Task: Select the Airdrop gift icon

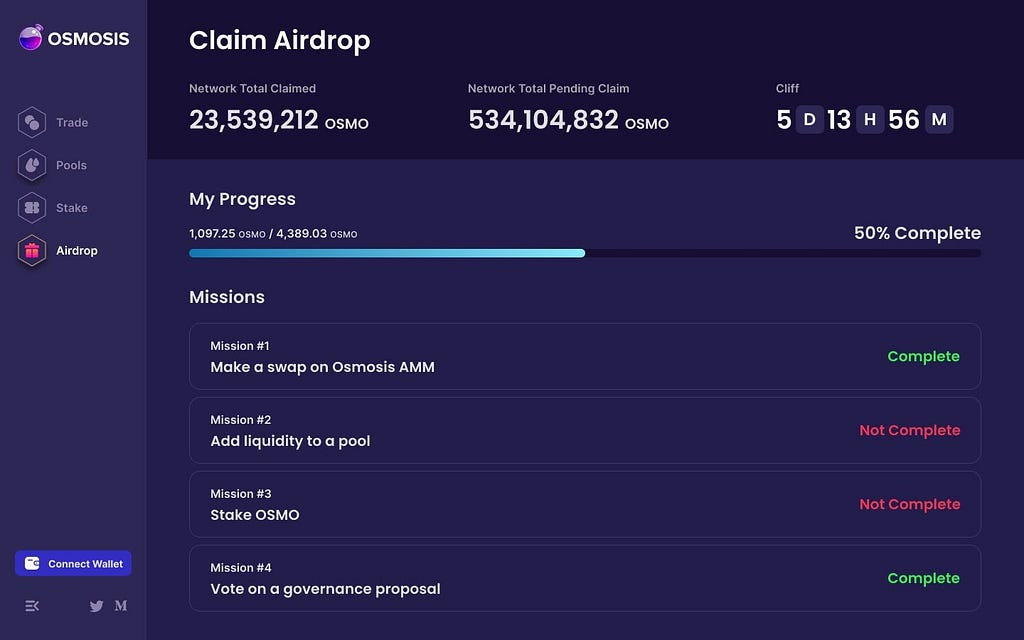Action: [x=32, y=251]
